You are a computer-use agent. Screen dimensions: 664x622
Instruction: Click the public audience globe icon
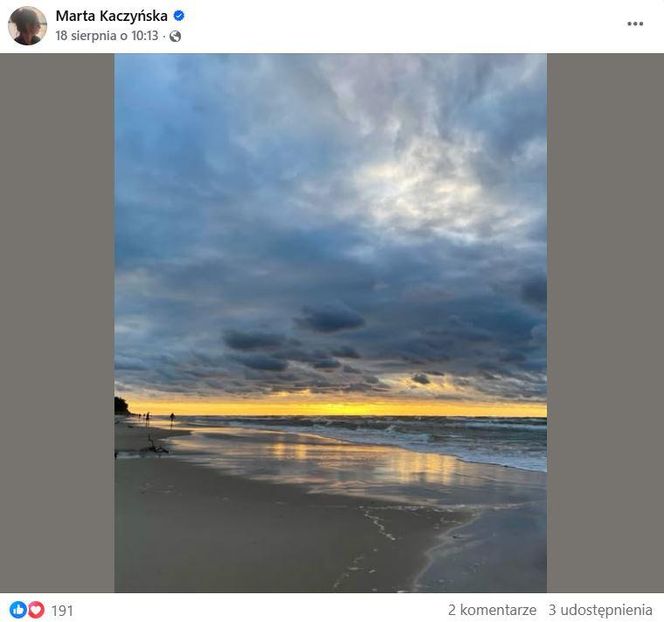[176, 36]
